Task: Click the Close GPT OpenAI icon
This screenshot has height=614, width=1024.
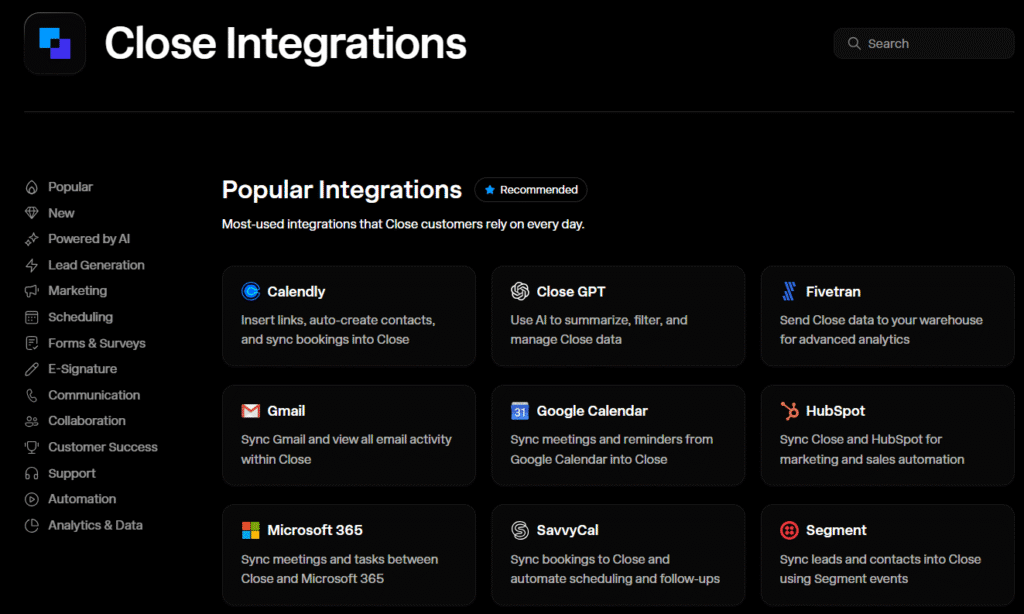Action: point(520,292)
